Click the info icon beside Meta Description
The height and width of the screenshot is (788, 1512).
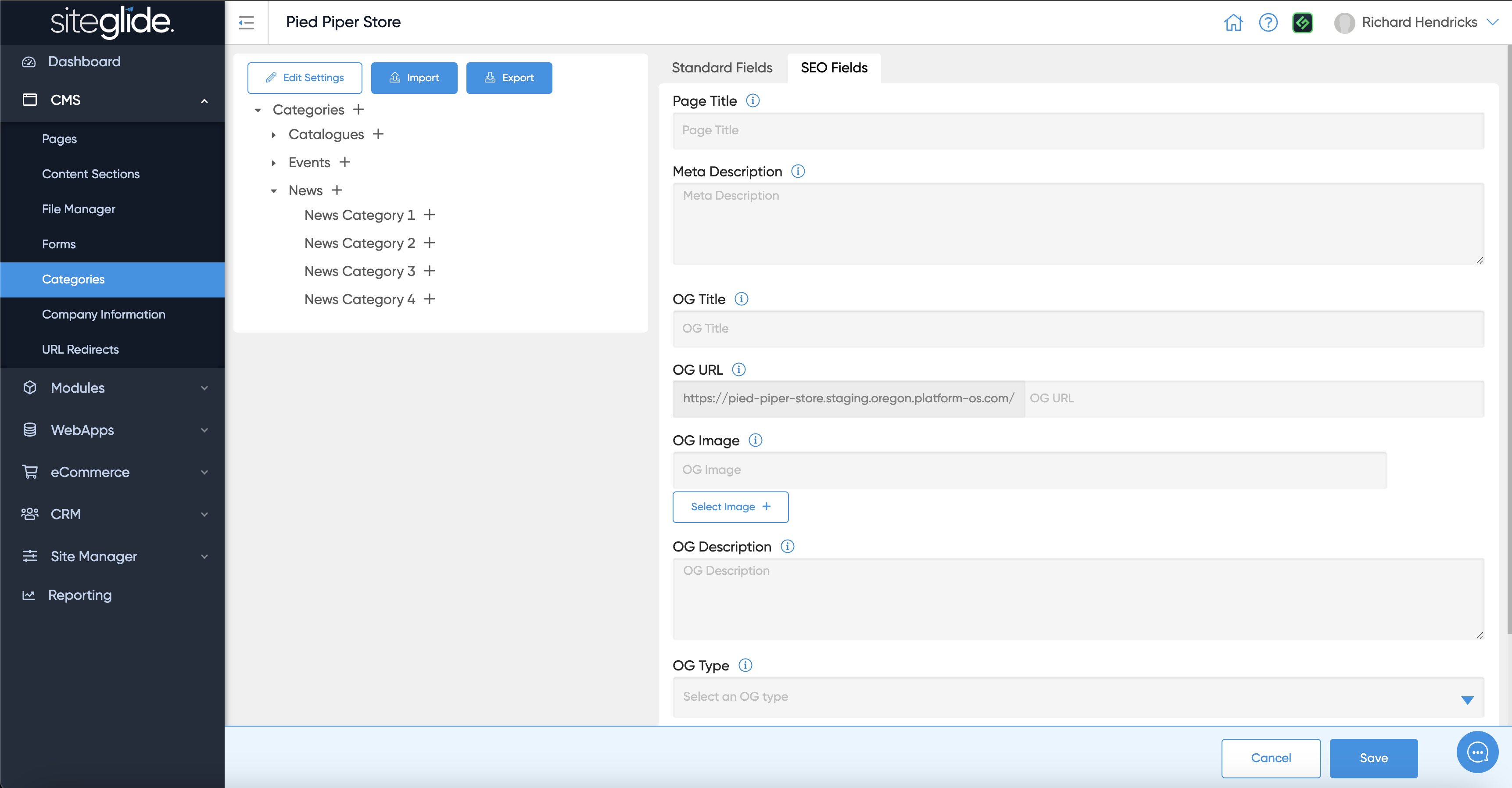[x=798, y=171]
